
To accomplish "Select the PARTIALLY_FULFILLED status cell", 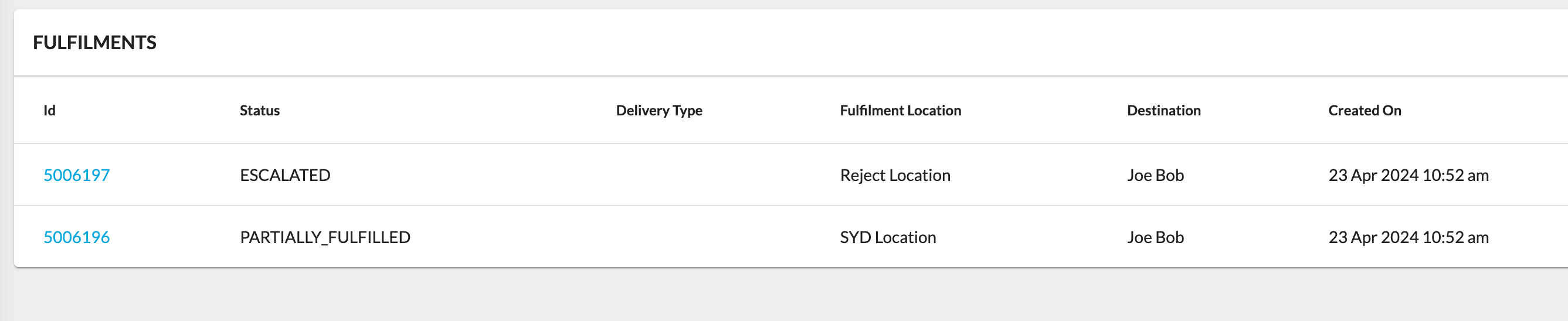I will tap(325, 237).
